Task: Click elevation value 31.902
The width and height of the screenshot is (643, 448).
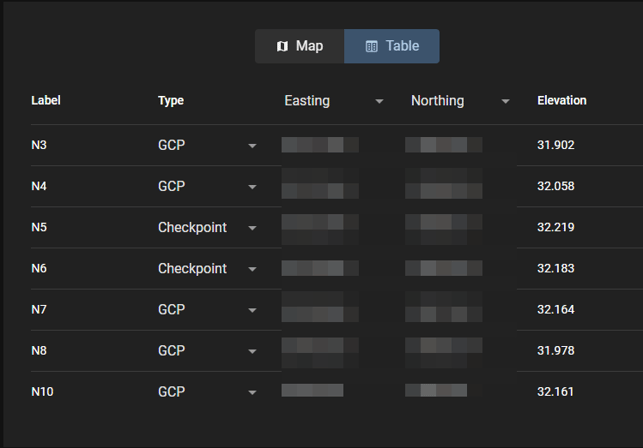Action: (556, 145)
